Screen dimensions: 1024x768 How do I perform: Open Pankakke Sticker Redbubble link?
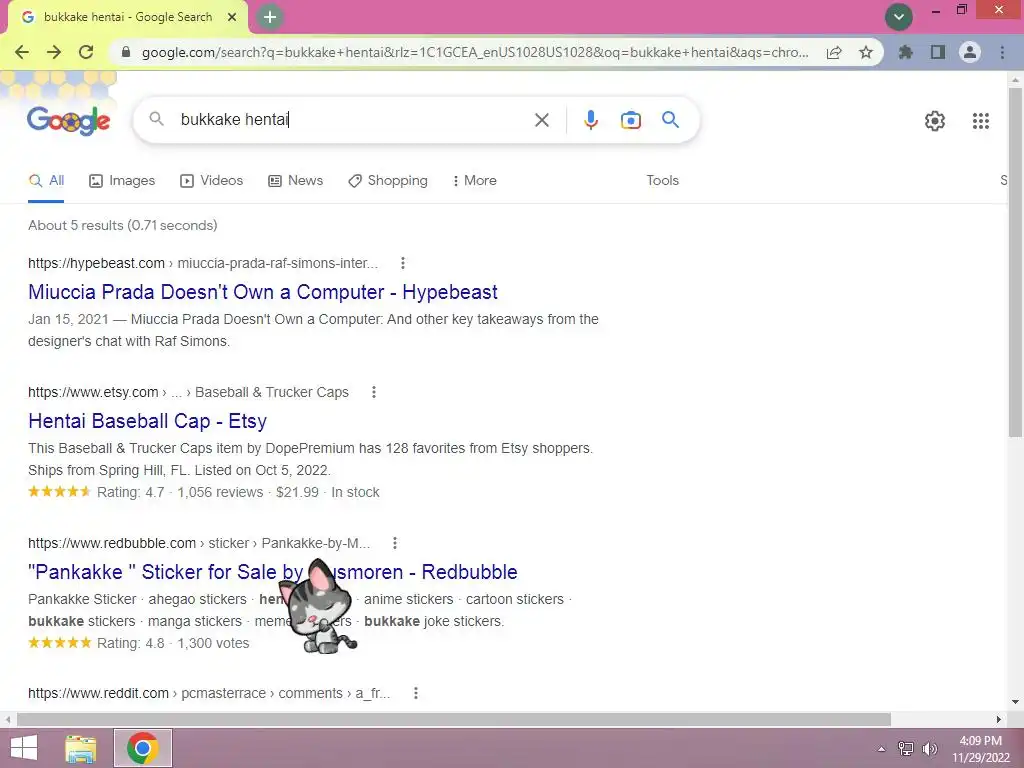pos(273,572)
